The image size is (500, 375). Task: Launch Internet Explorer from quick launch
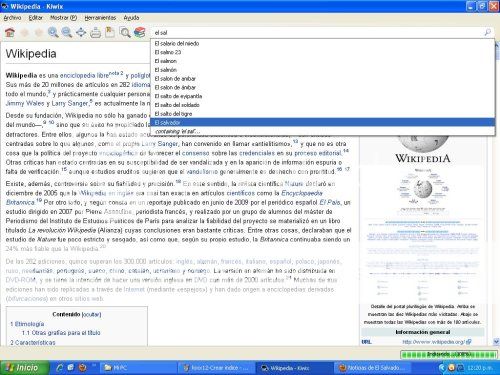[60, 368]
